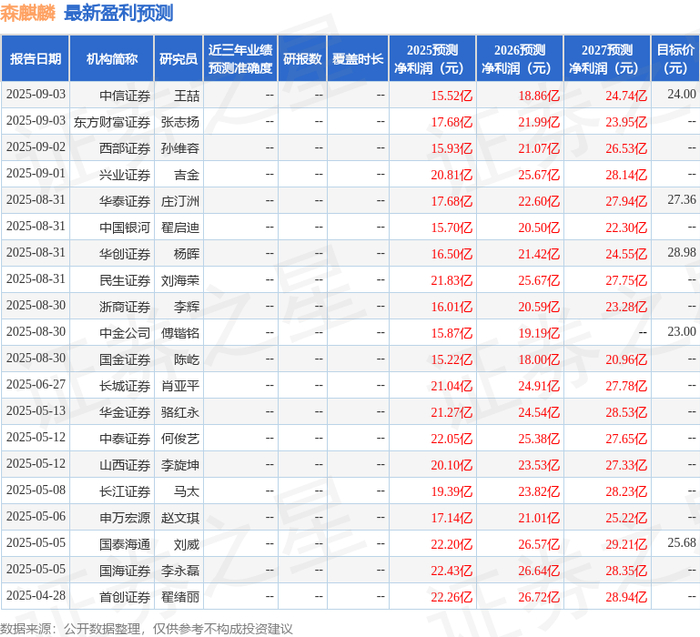Click researcher name 傅锴铭

[x=180, y=333]
